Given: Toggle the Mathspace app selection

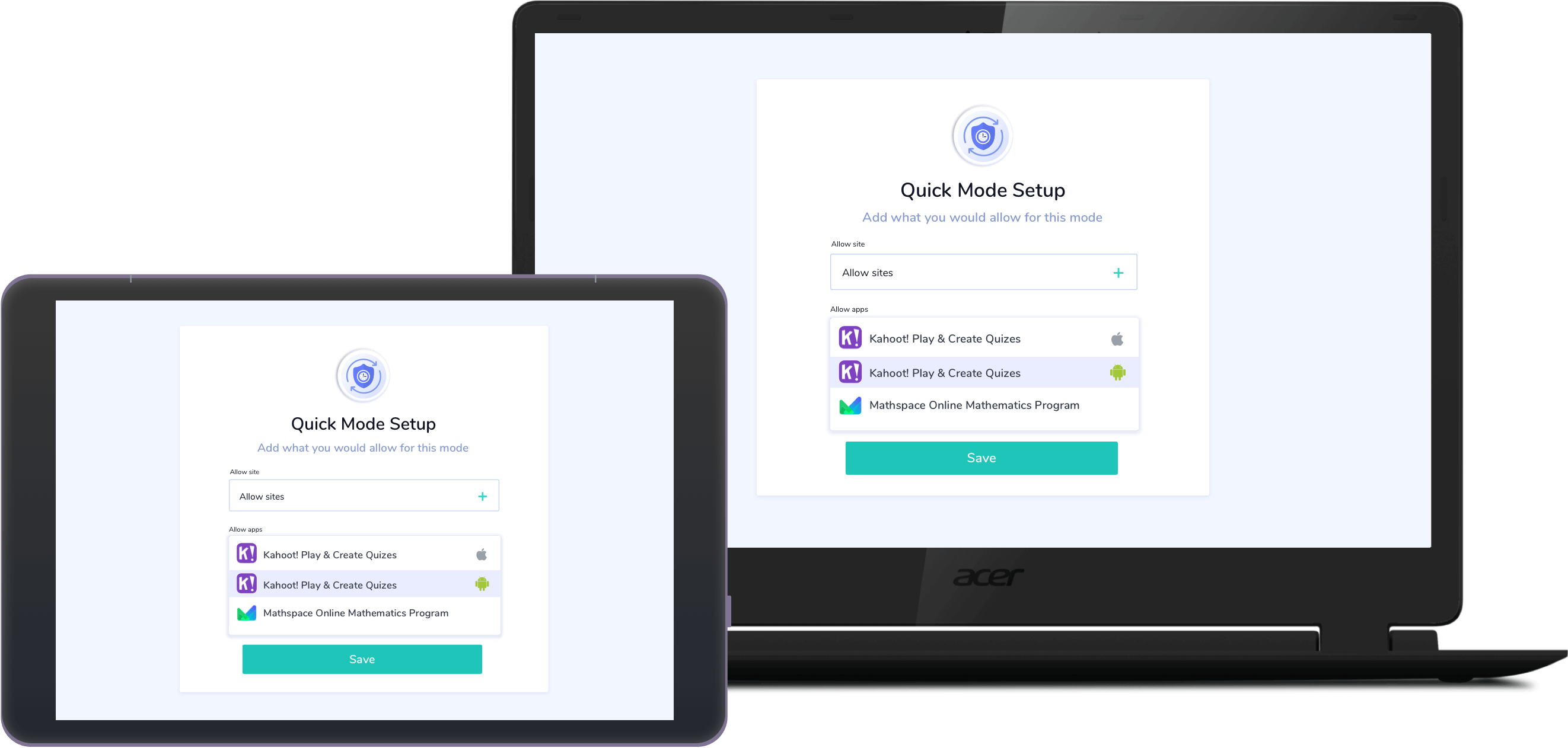Looking at the screenshot, I should click(x=982, y=405).
